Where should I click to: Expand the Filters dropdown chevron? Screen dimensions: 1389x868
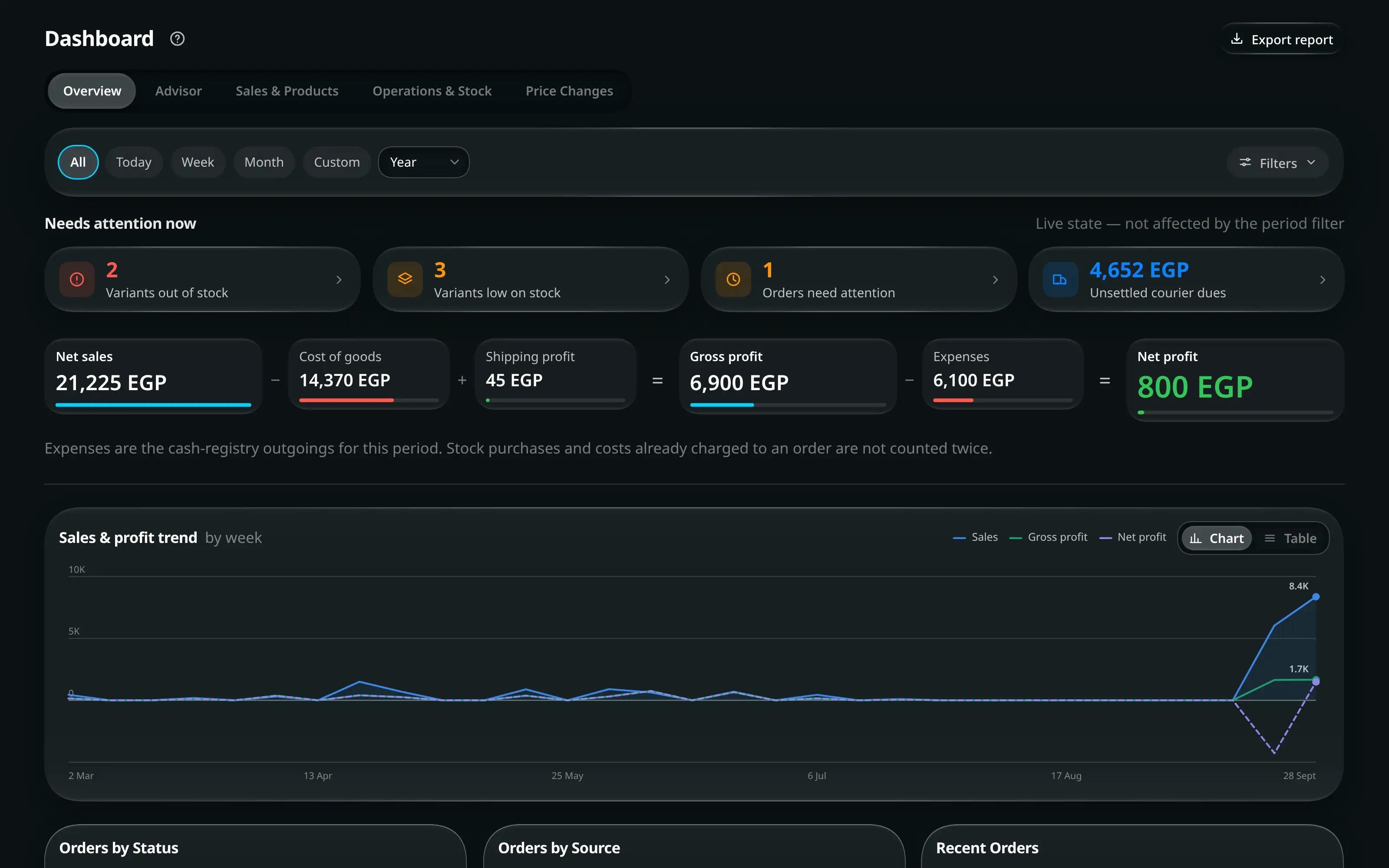point(1311,162)
